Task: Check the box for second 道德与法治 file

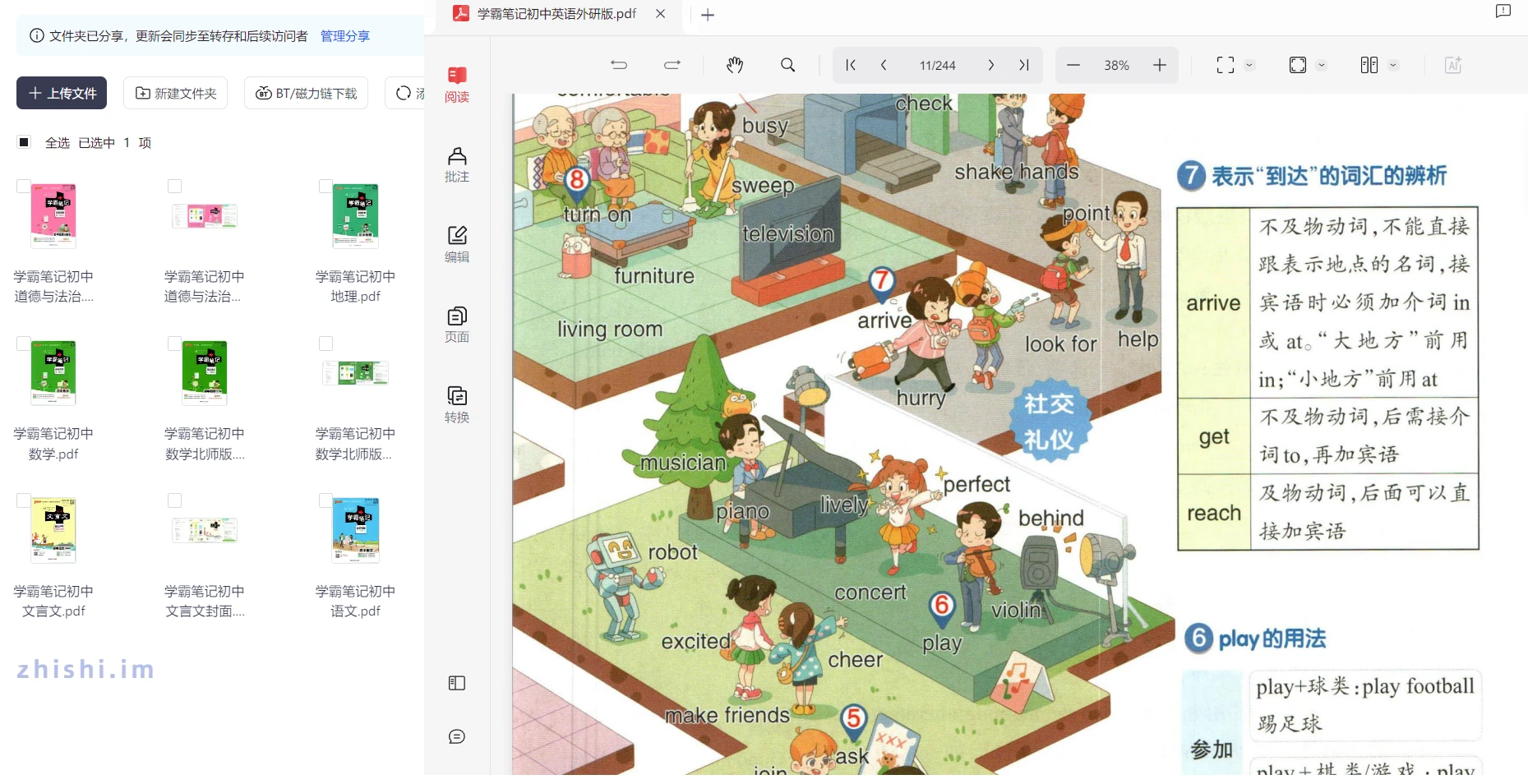Action: (174, 187)
